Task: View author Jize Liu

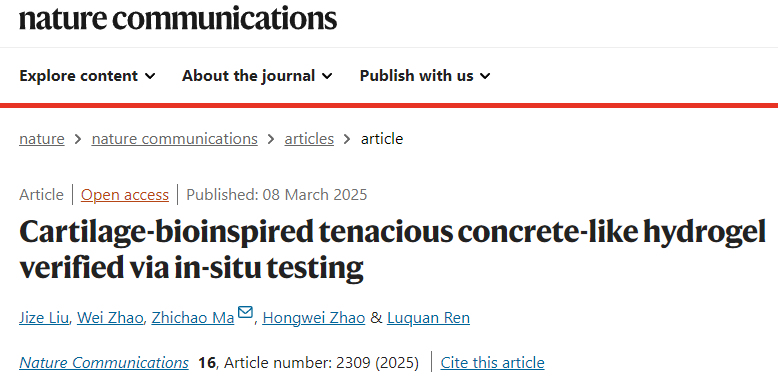Action: pos(44,318)
